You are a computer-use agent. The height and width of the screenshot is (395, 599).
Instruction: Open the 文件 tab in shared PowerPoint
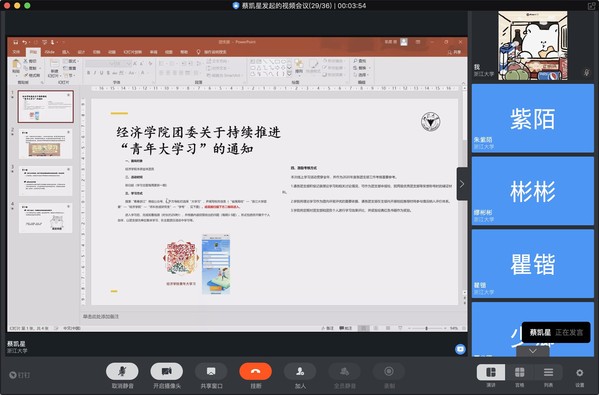point(16,52)
